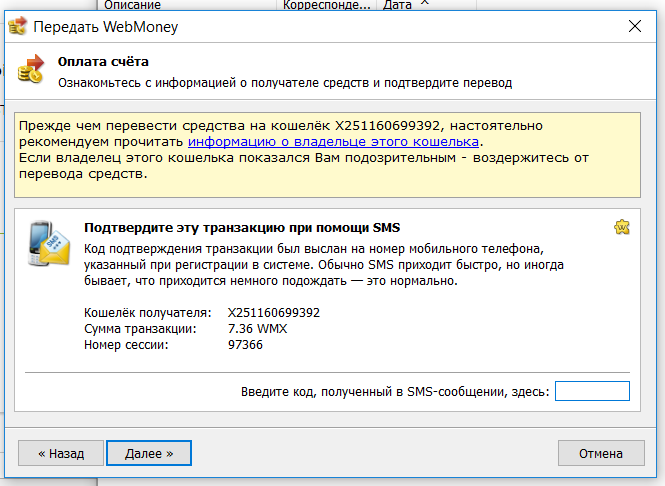Viewport: 665px width, 486px height.
Task: Click the recipient wallet number X251160699392
Action: (x=274, y=313)
